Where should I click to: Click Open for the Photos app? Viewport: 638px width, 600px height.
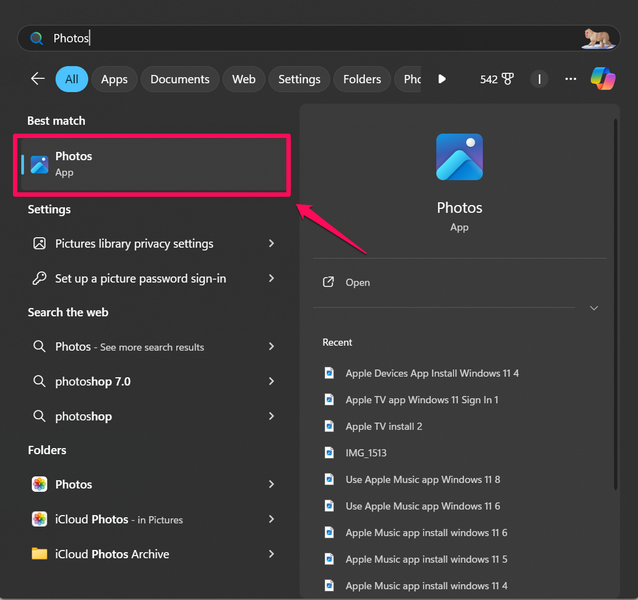click(357, 283)
